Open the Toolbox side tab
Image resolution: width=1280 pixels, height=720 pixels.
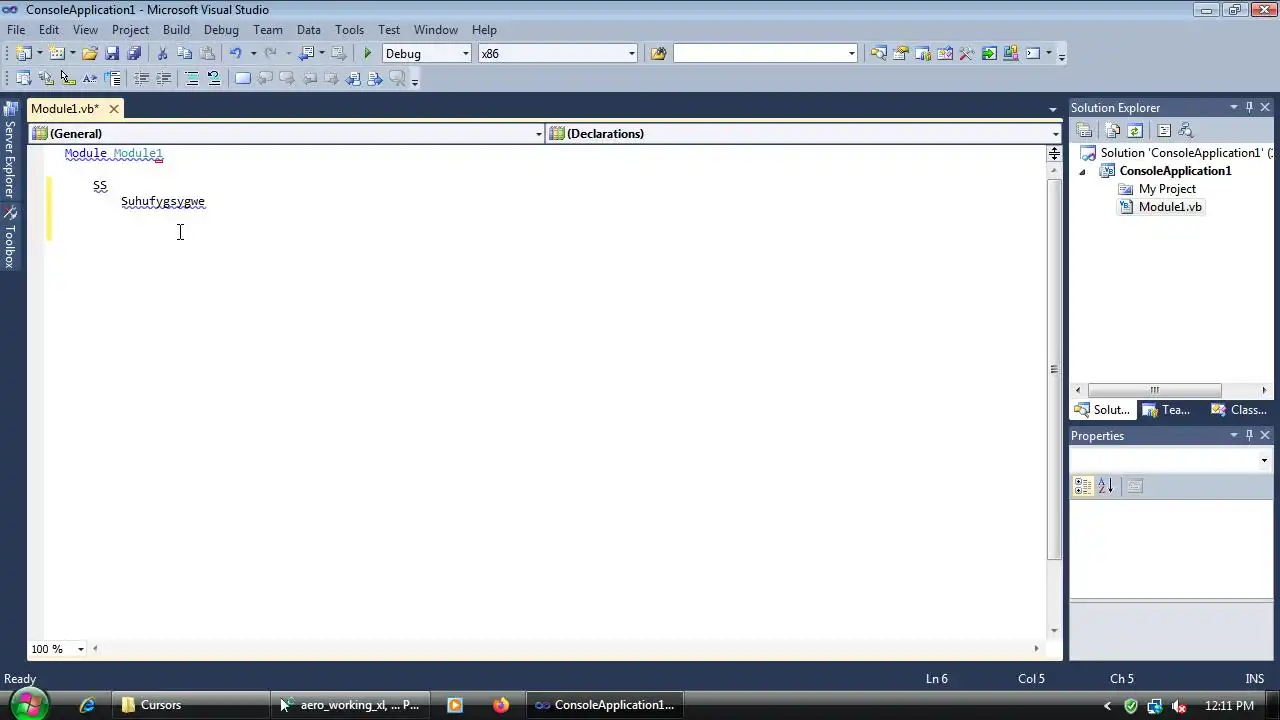click(x=9, y=237)
